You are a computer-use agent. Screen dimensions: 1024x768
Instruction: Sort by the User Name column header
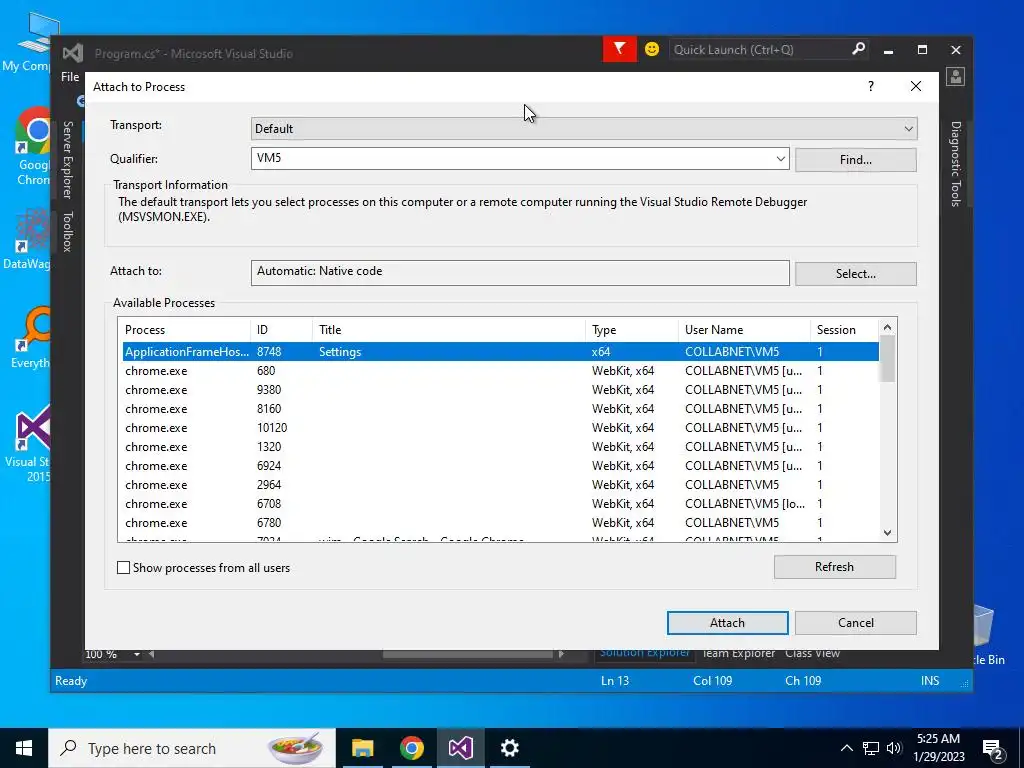[x=744, y=330]
